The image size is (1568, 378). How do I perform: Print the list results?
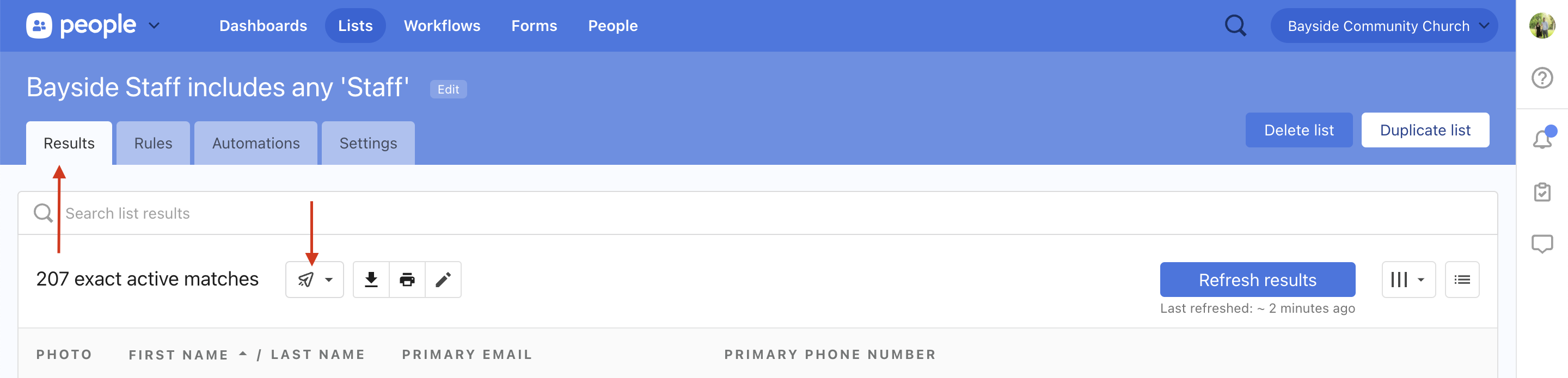(407, 280)
